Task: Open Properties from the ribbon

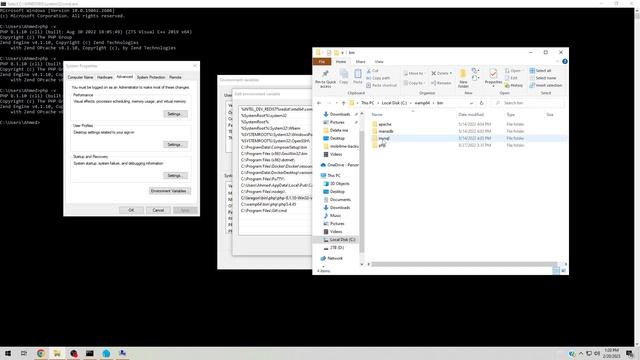Action: click(493, 78)
